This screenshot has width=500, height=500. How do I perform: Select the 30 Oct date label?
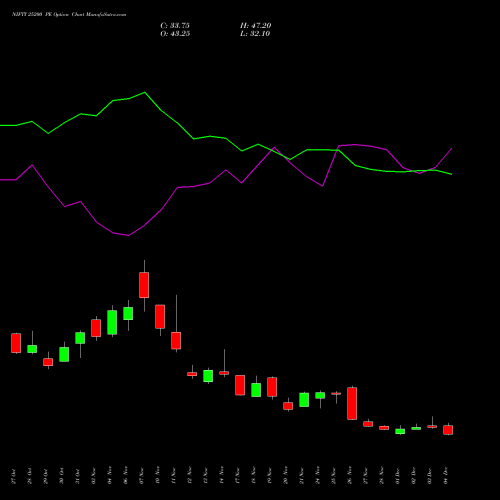click(62, 476)
